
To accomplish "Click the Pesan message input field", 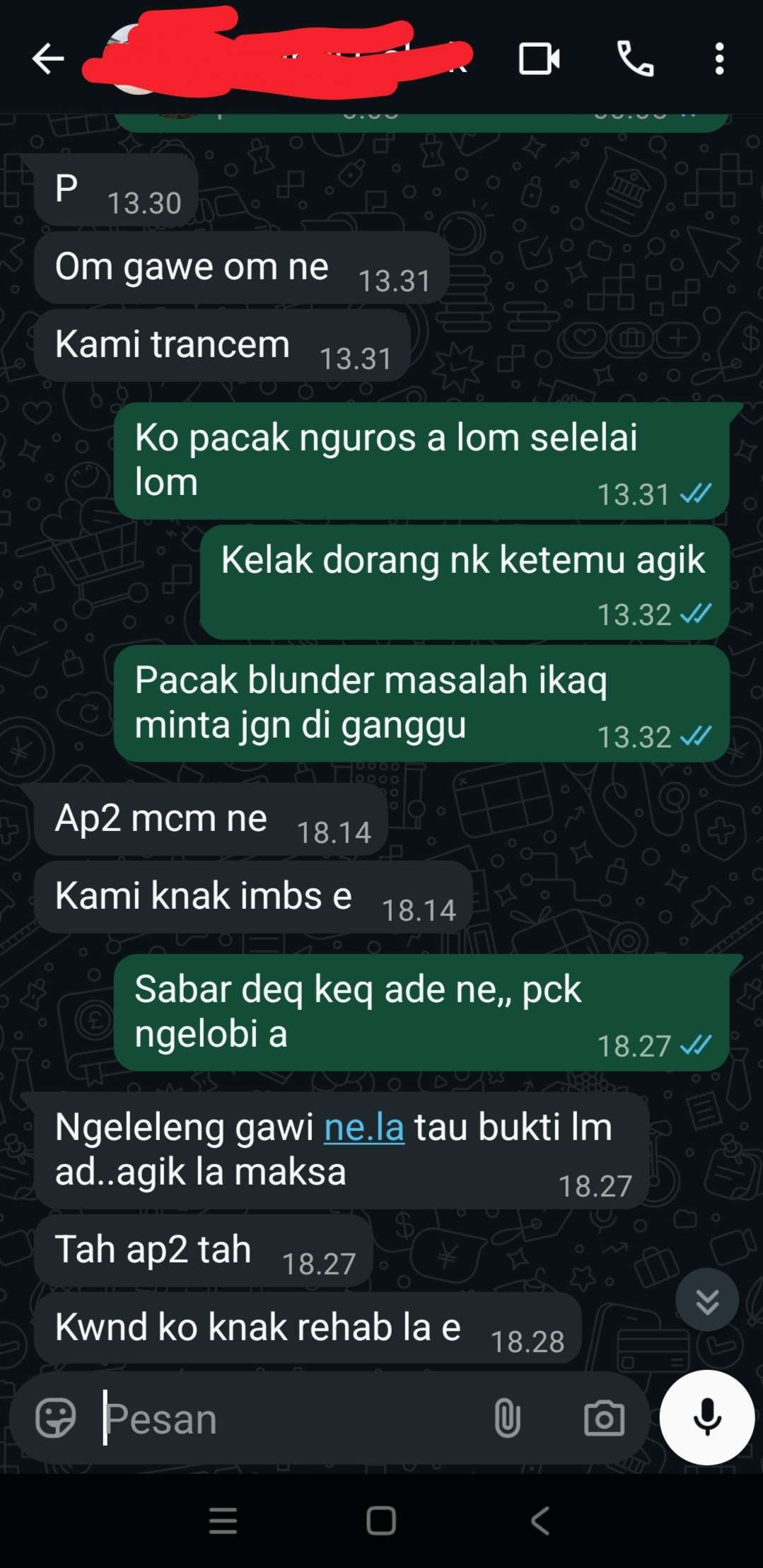I will (290, 1417).
